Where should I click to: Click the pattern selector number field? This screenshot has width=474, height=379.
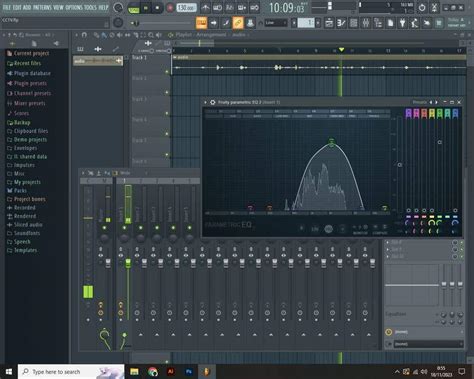306,23
